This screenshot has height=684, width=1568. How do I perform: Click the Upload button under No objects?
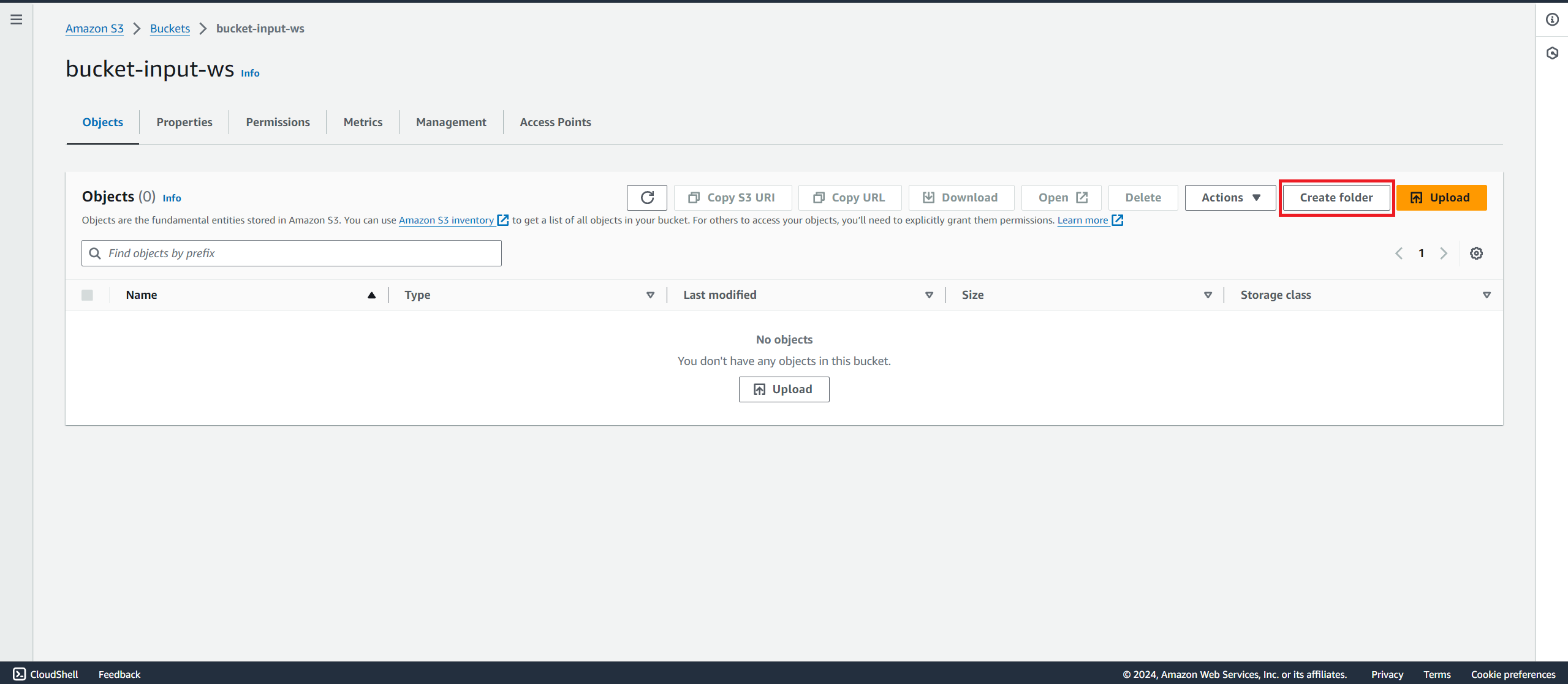coord(784,389)
